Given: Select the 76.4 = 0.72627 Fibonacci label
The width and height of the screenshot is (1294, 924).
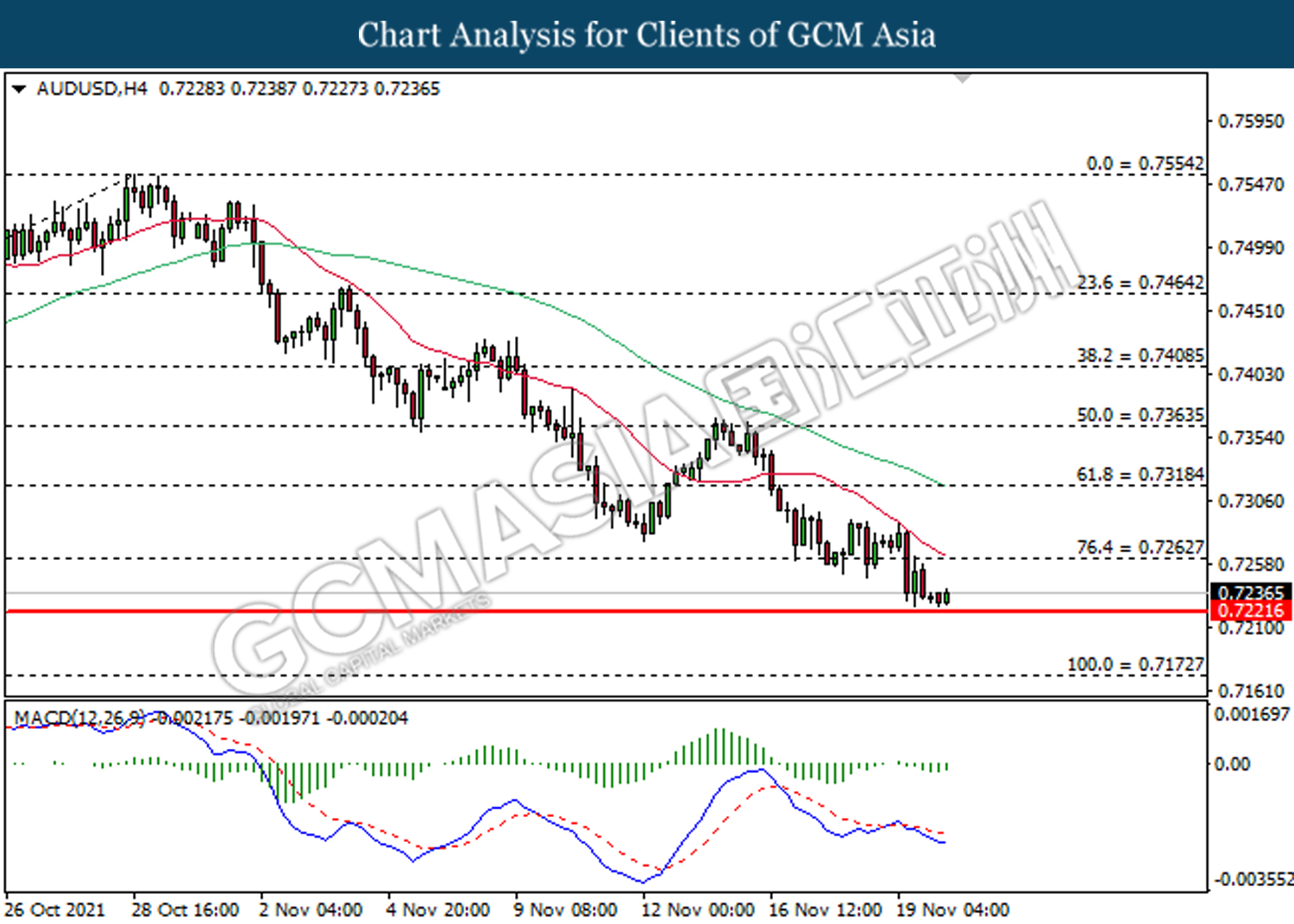Looking at the screenshot, I should [x=1140, y=548].
